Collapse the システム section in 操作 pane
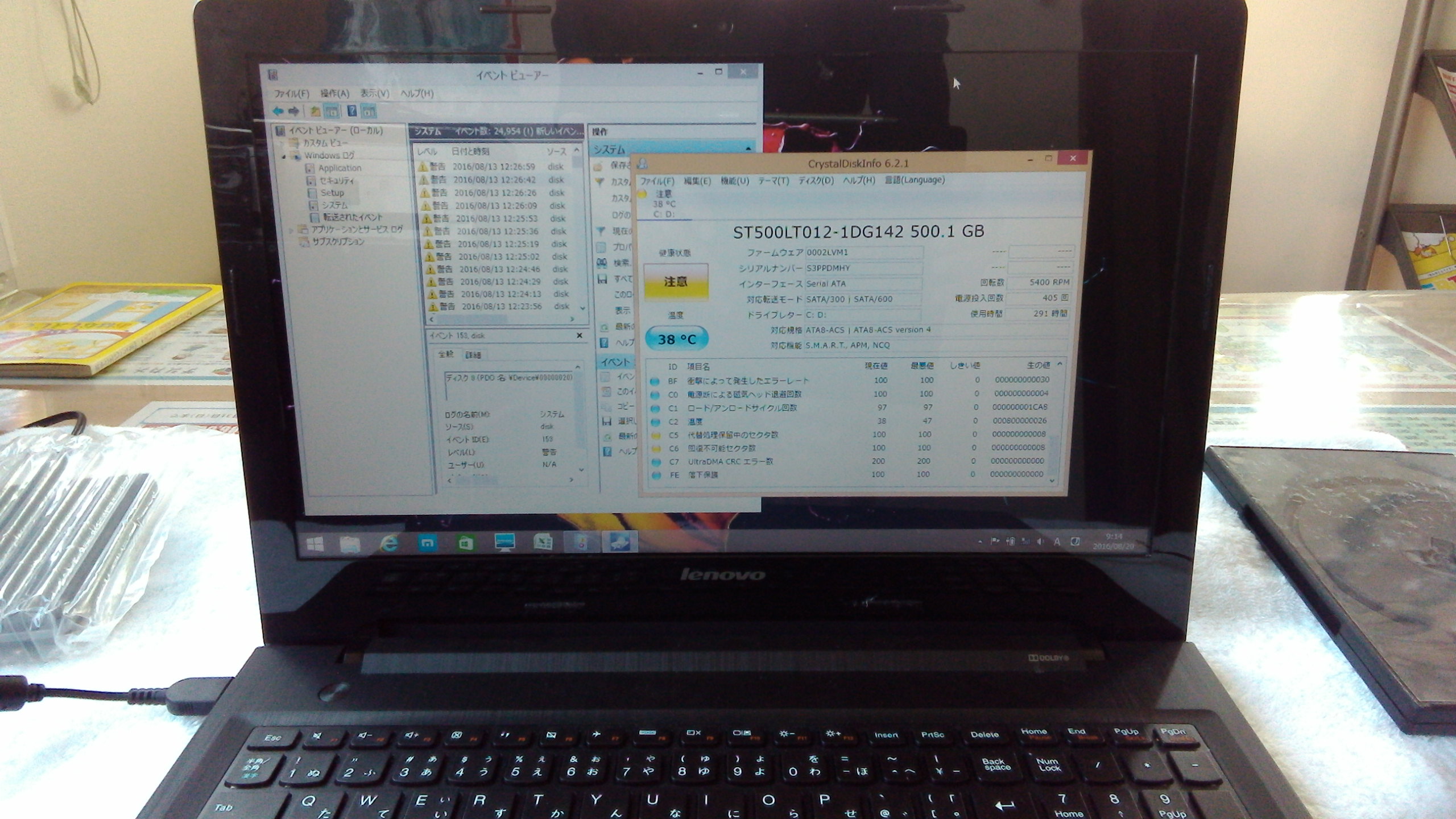 coord(748,149)
